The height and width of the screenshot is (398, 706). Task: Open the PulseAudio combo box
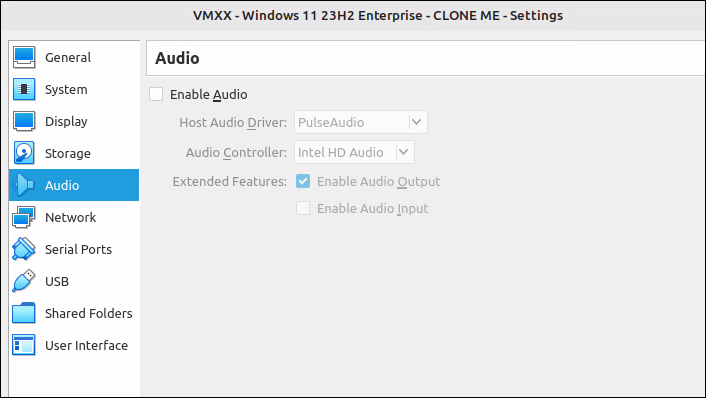pos(361,122)
